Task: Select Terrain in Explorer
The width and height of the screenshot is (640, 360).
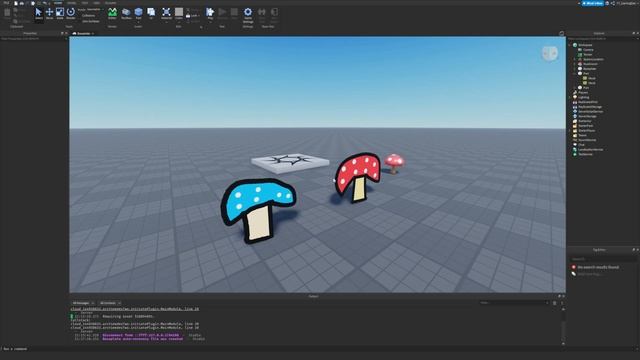Action: pyautogui.click(x=588, y=54)
